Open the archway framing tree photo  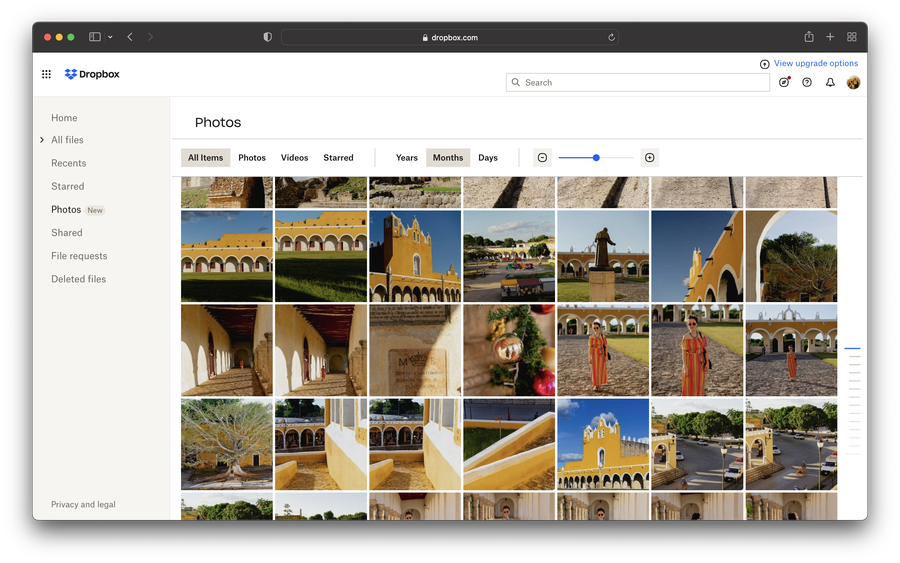[x=792, y=256]
